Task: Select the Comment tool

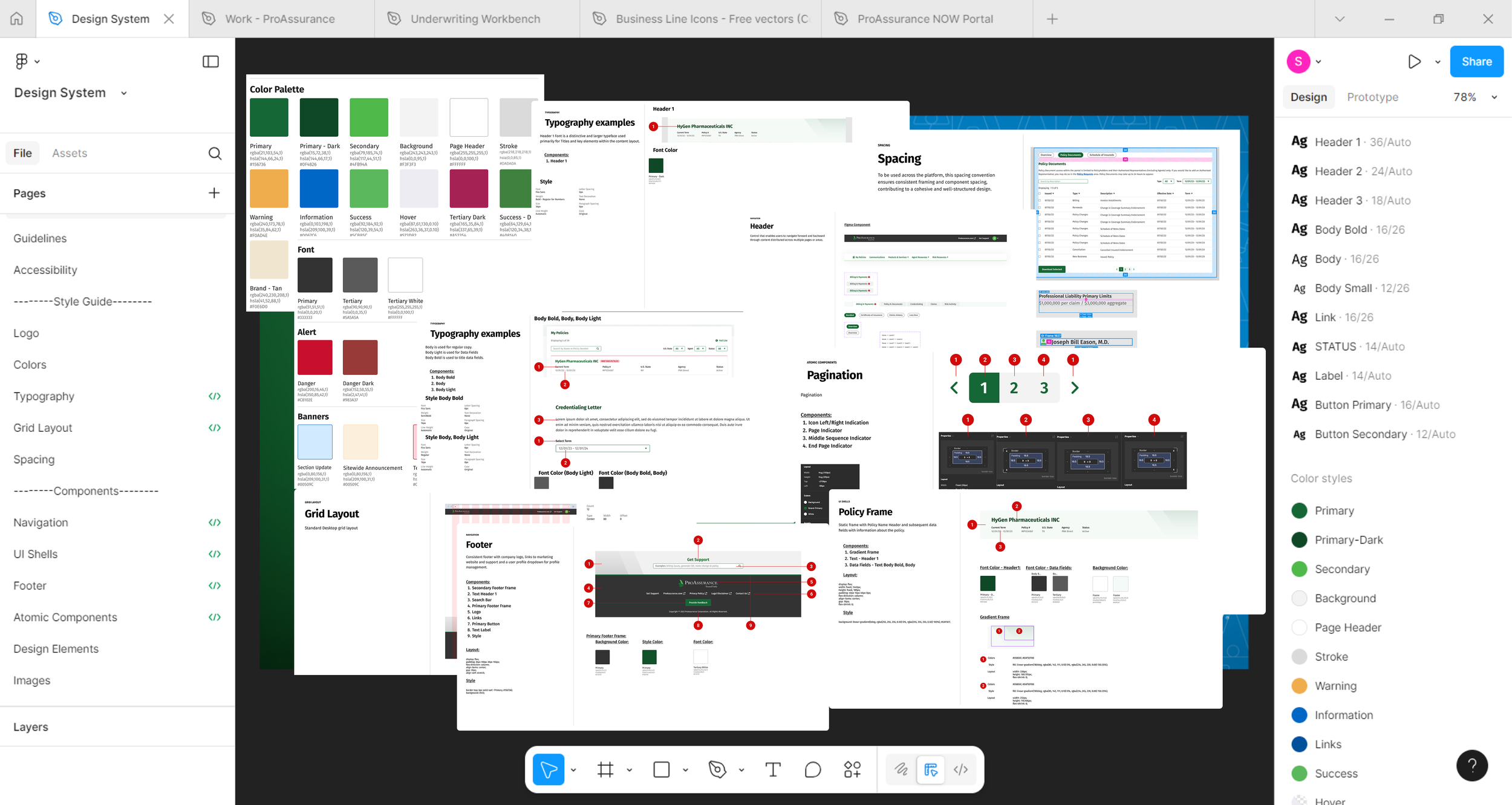Action: 813,769
